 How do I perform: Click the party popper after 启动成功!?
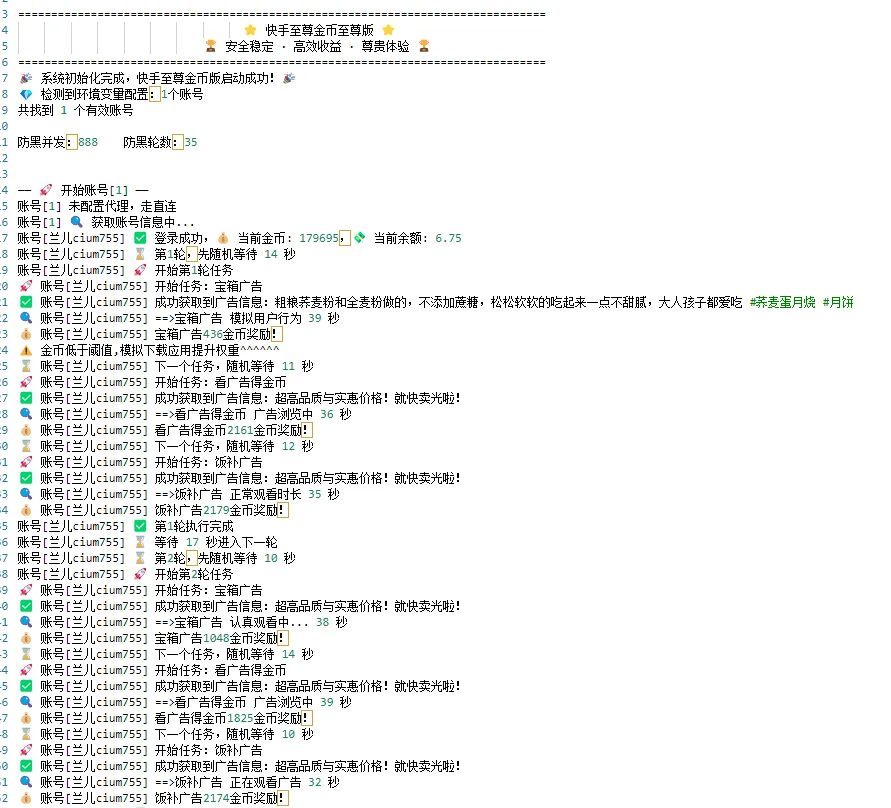coord(289,78)
